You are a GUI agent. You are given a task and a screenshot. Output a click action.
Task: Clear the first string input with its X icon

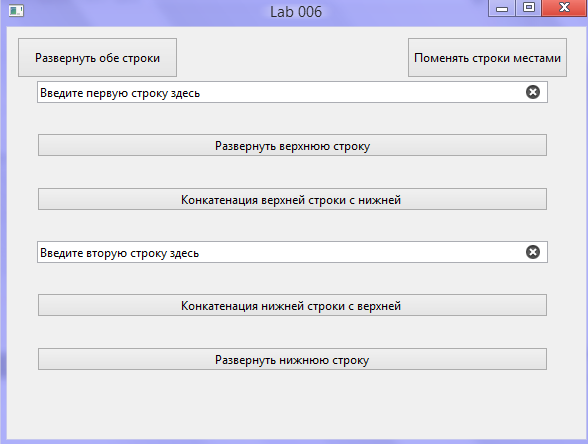point(533,92)
